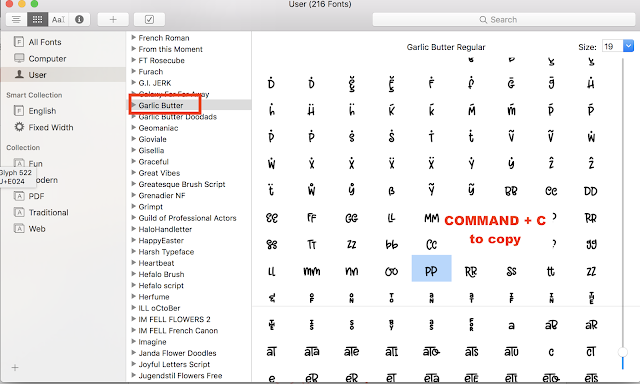Image resolution: width=640 pixels, height=384 pixels.
Task: Select the MM ligature glyph
Action: click(x=431, y=218)
